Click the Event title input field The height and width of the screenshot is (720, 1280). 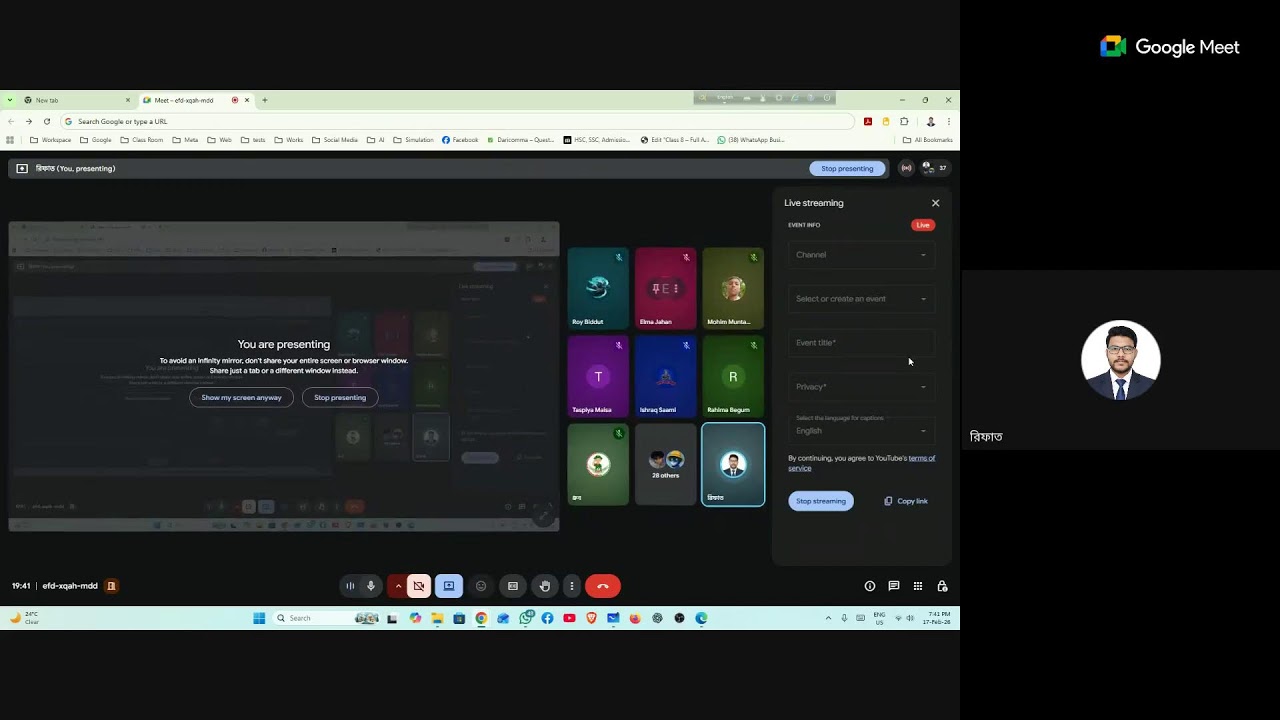[x=861, y=343]
